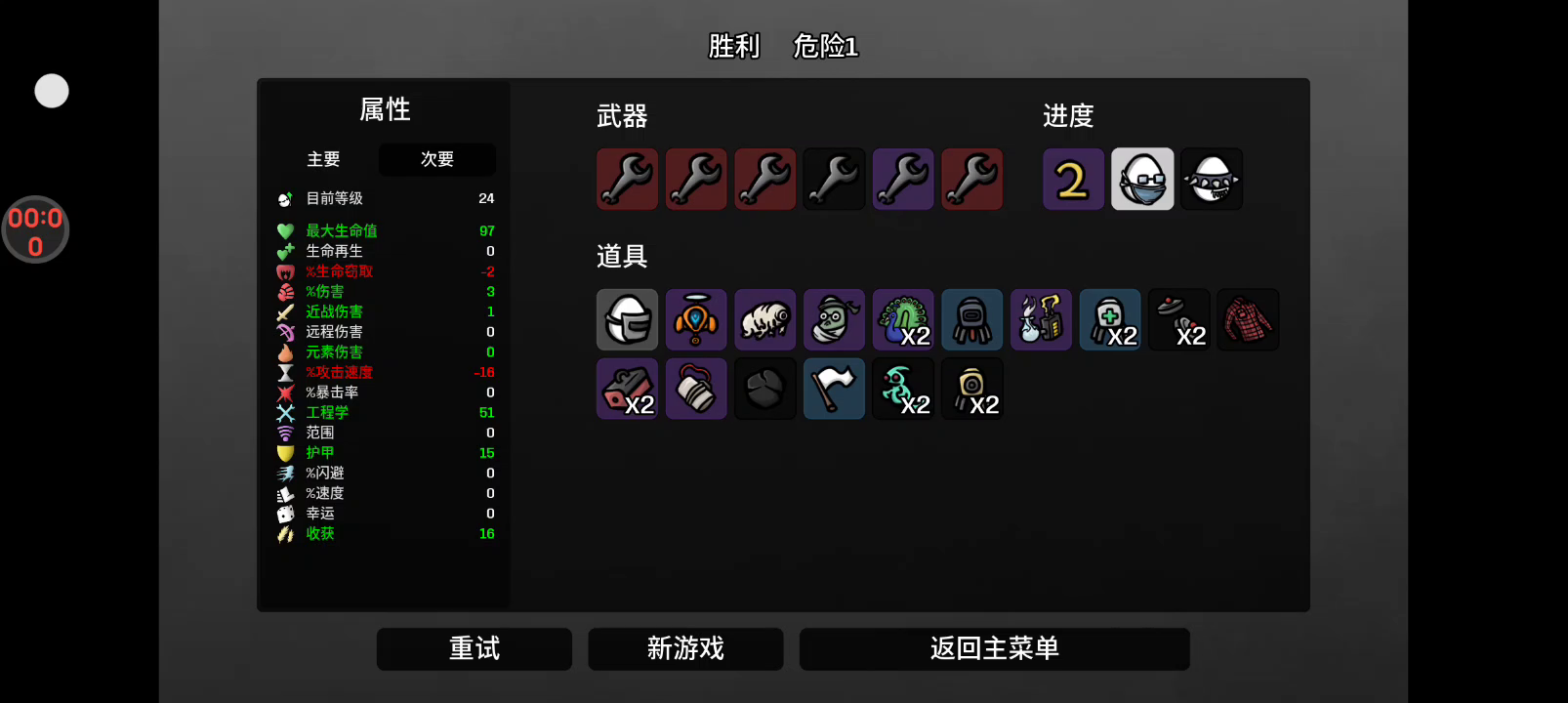Switch to the 主要 stats tab
Image resolution: width=1568 pixels, height=703 pixels.
click(x=323, y=159)
